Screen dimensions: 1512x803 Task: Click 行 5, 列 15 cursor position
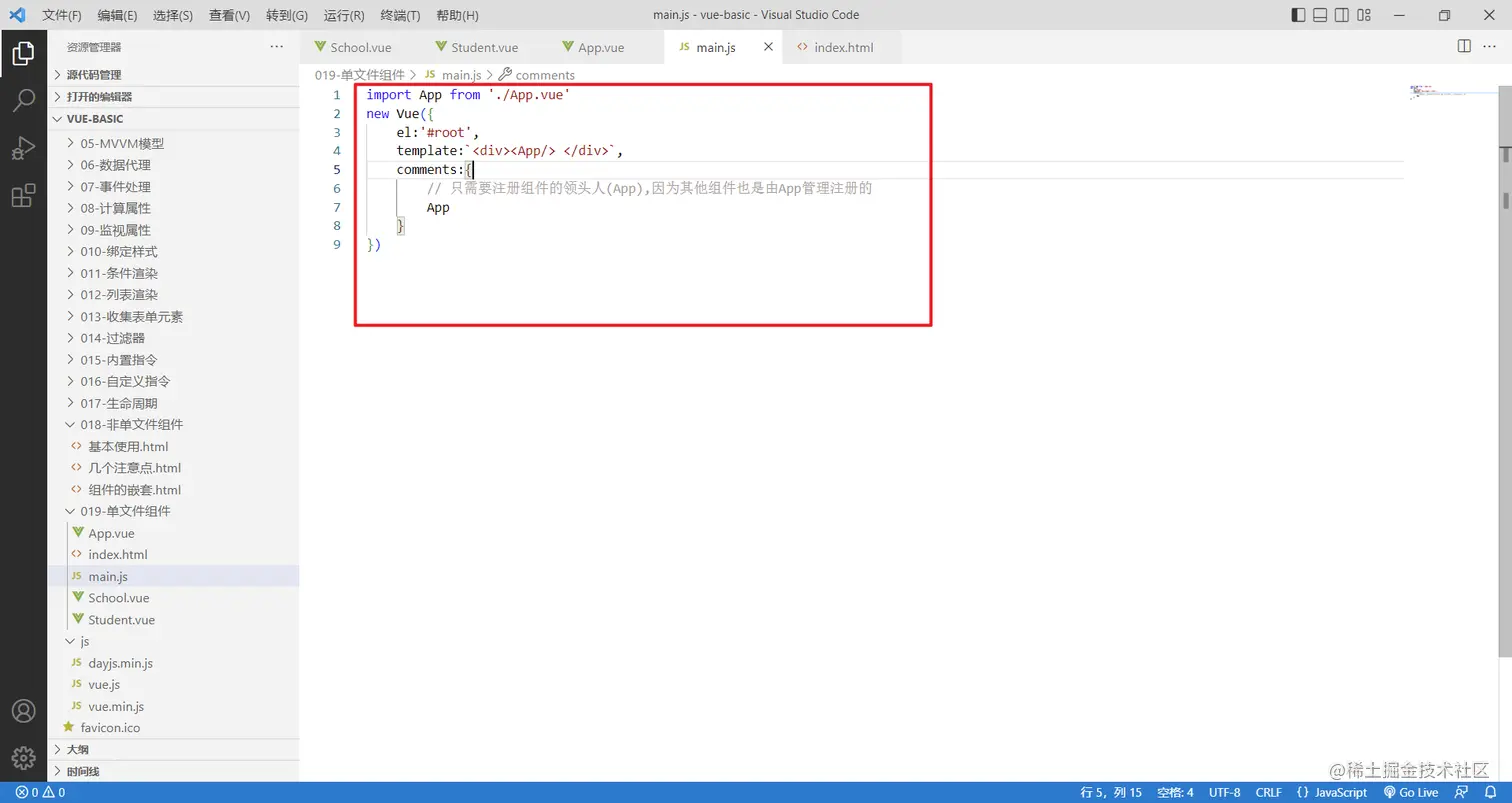[1111, 792]
